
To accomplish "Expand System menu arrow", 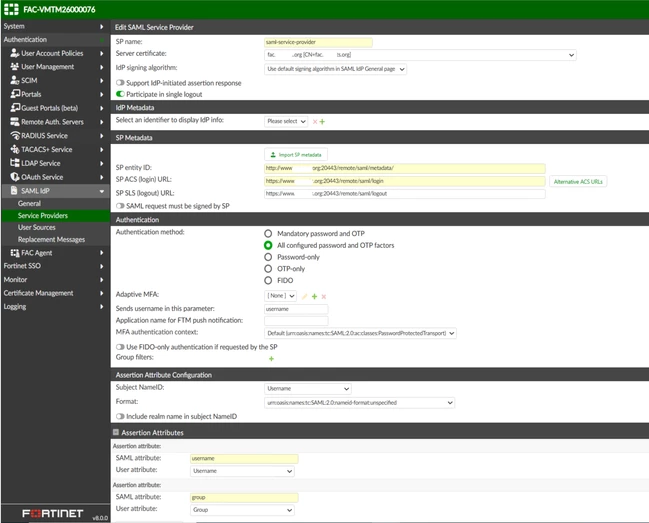I will pos(101,26).
